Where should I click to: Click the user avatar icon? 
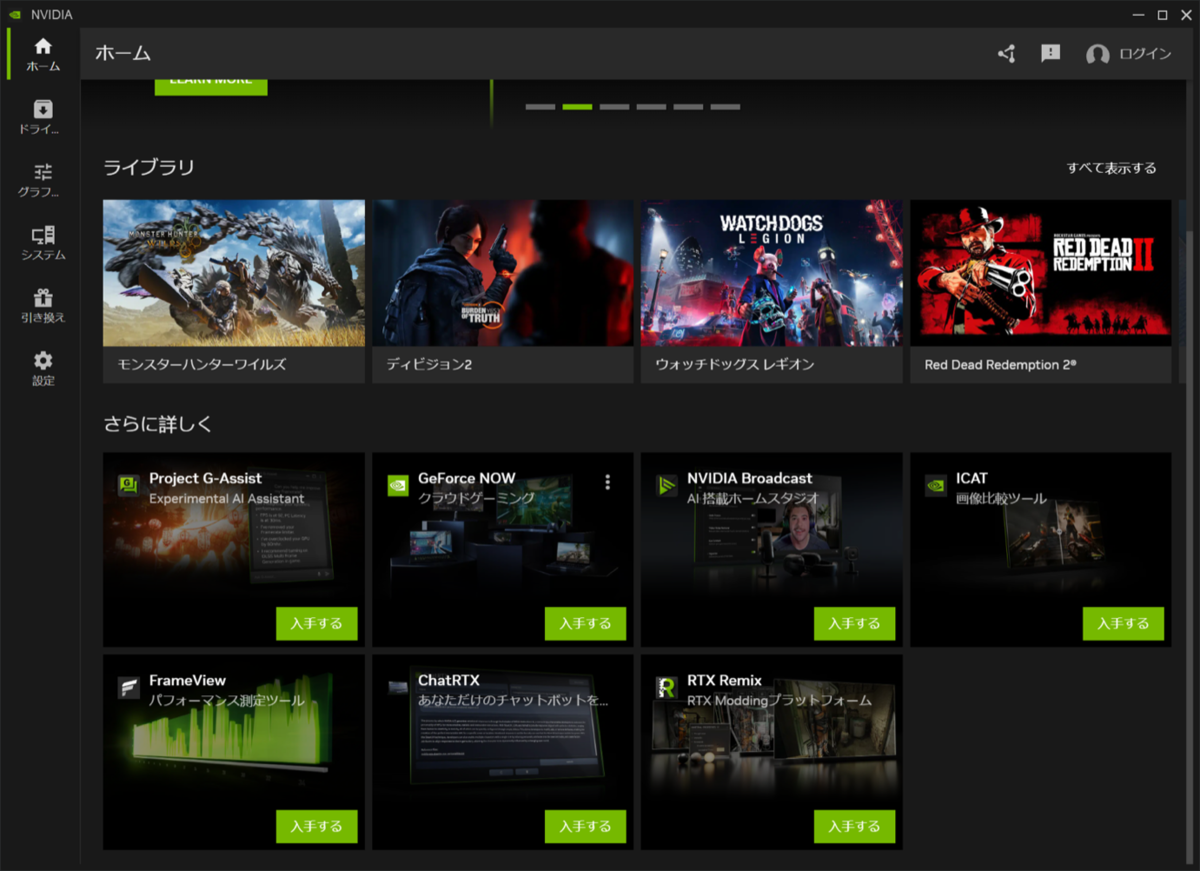[x=1098, y=55]
